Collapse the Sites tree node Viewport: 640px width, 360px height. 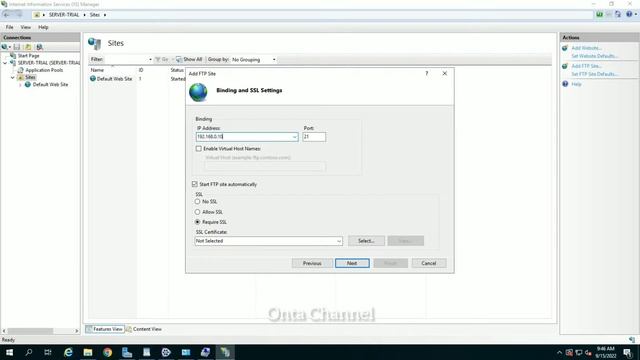tap(13, 77)
